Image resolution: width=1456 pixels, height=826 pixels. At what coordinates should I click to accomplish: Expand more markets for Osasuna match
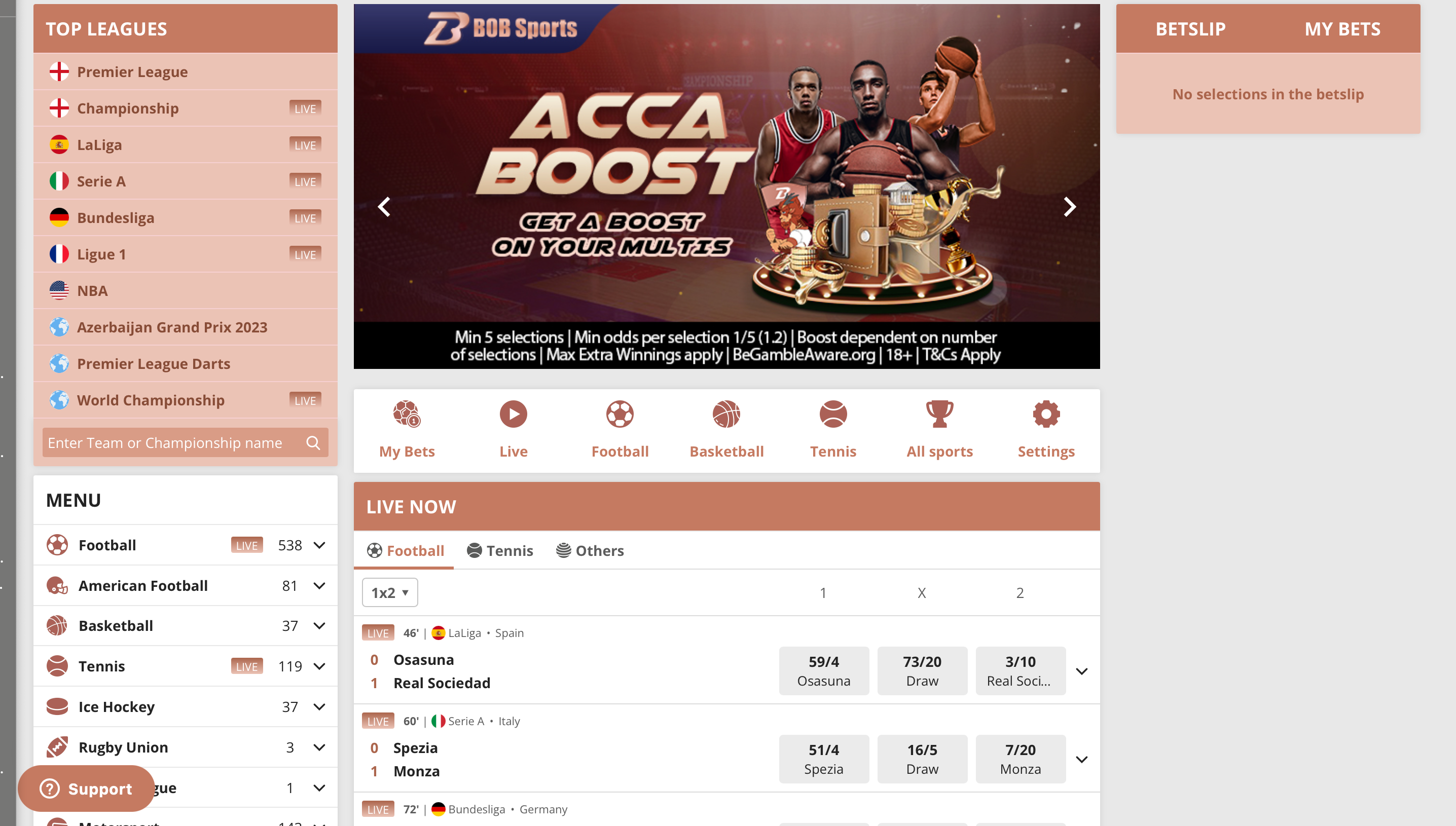click(x=1081, y=671)
